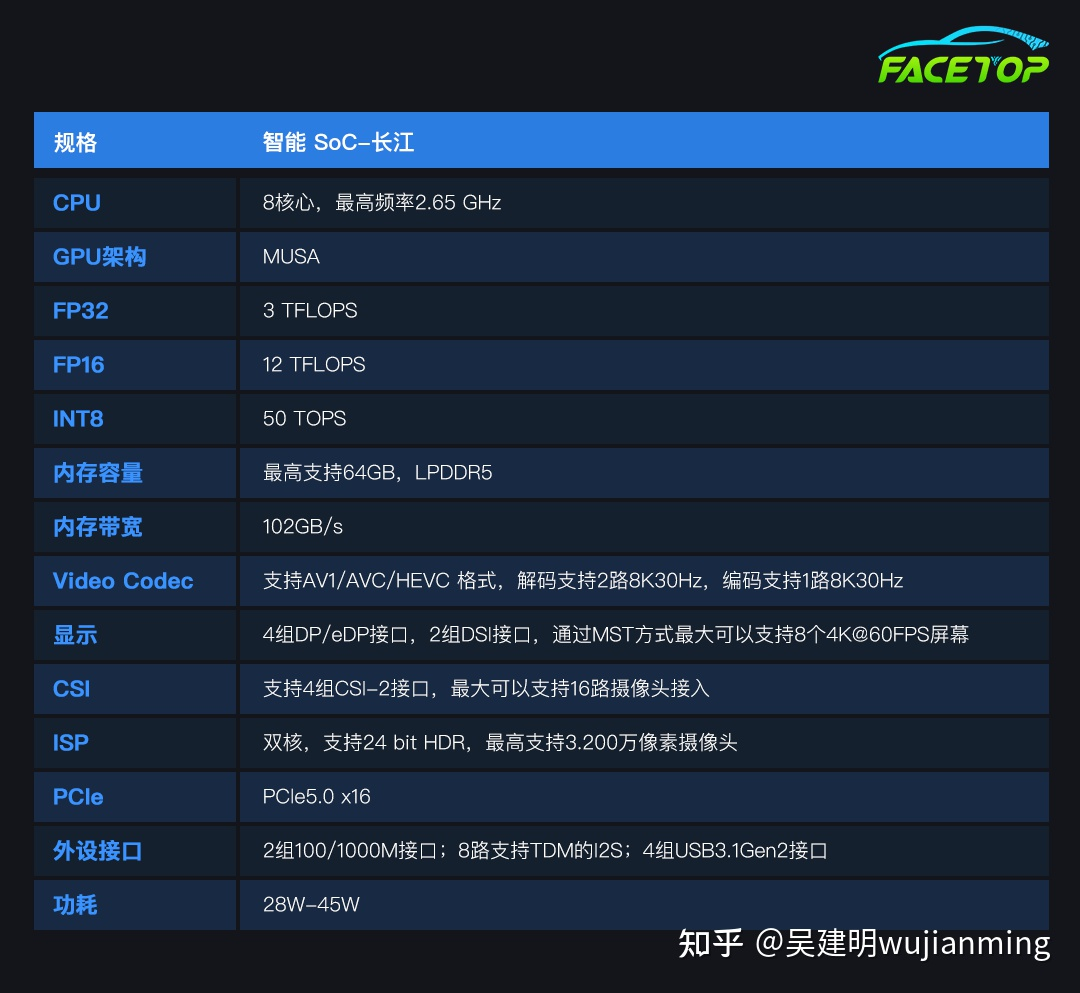Select the INT8 label cell
Screen dimensions: 1080x993
click(x=77, y=418)
